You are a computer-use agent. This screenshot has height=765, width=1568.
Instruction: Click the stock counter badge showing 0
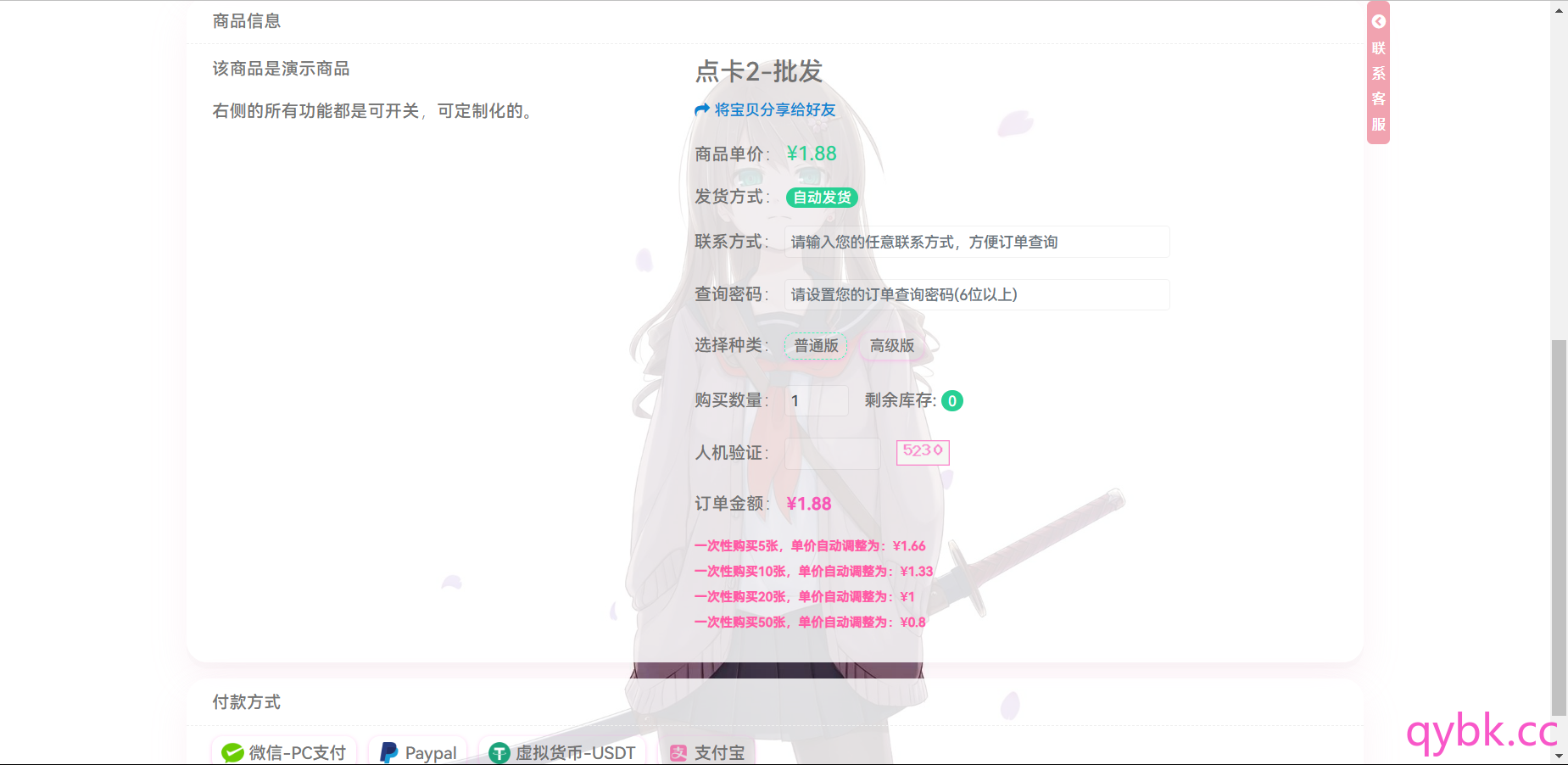(952, 400)
